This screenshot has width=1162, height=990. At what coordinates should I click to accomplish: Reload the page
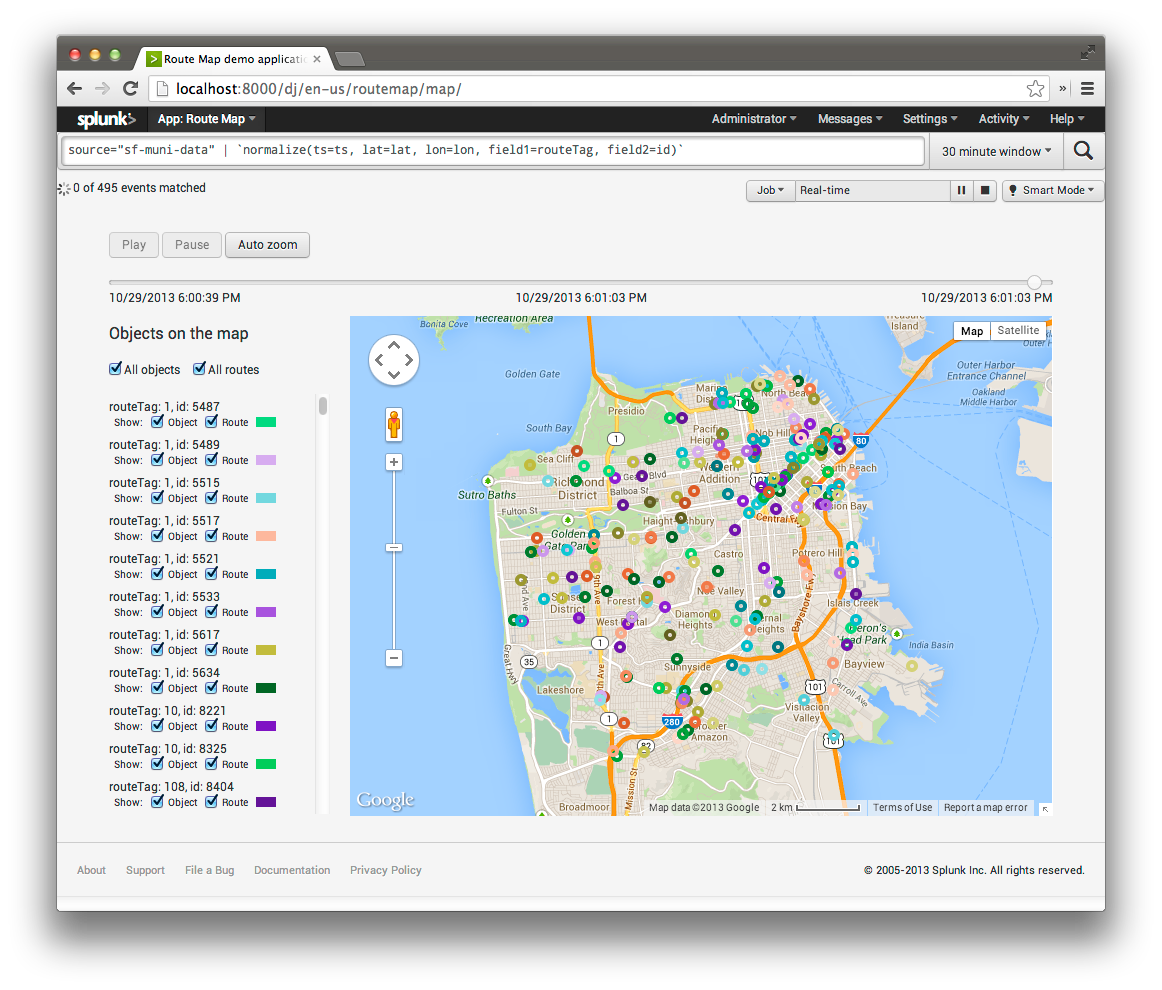coord(130,89)
